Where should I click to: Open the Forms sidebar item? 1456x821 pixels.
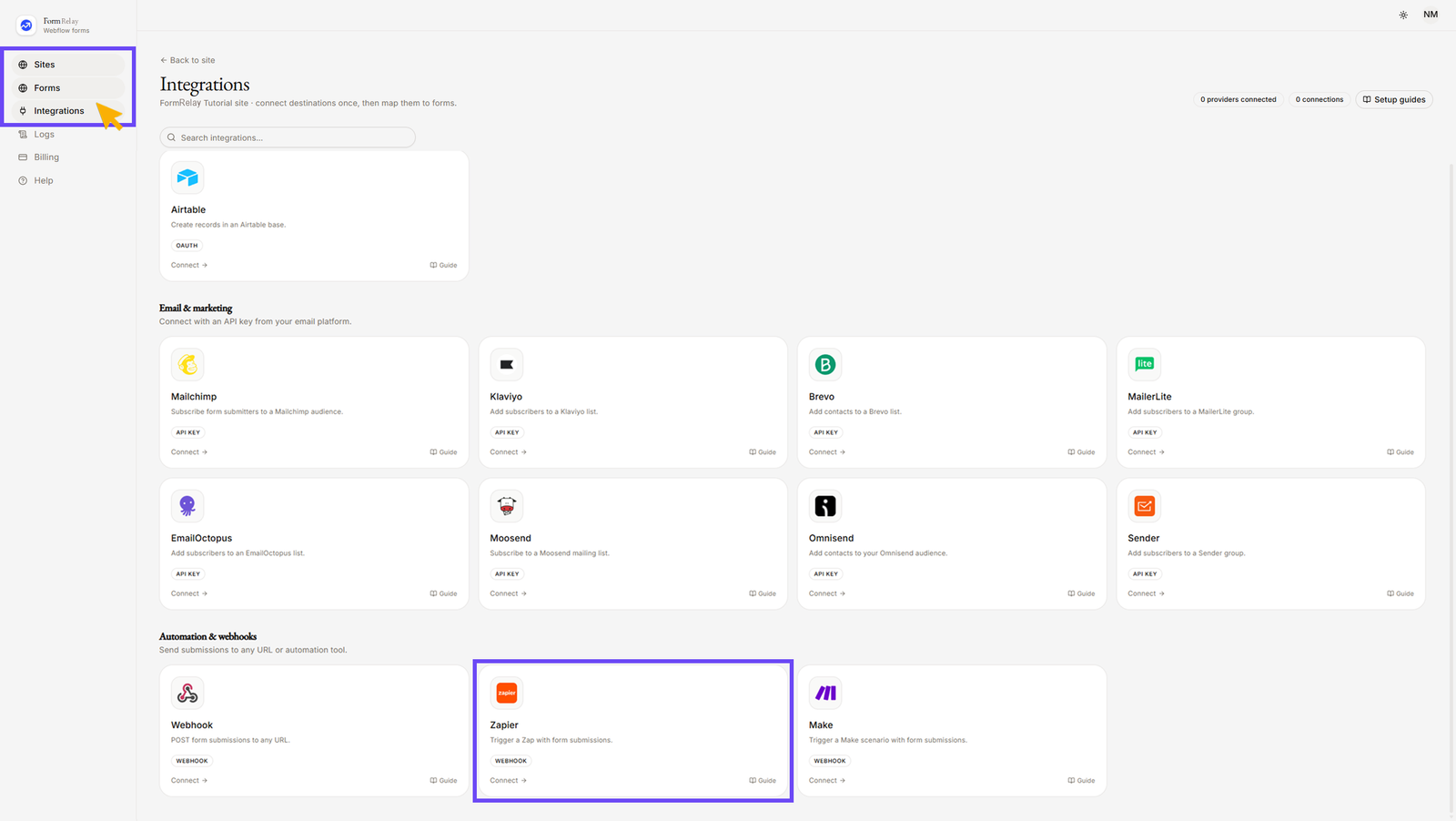pyautogui.click(x=67, y=88)
